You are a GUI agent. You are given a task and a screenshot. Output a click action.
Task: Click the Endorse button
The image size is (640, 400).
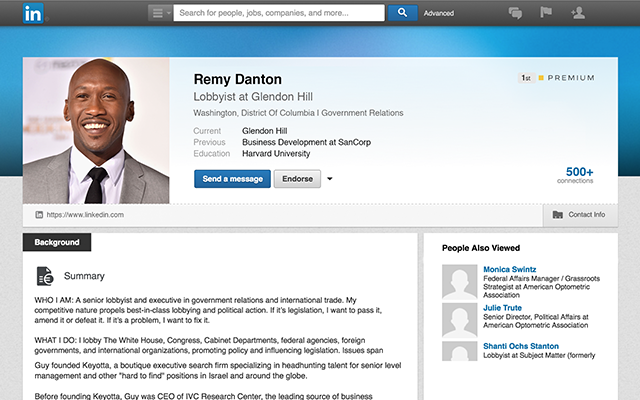[297, 179]
